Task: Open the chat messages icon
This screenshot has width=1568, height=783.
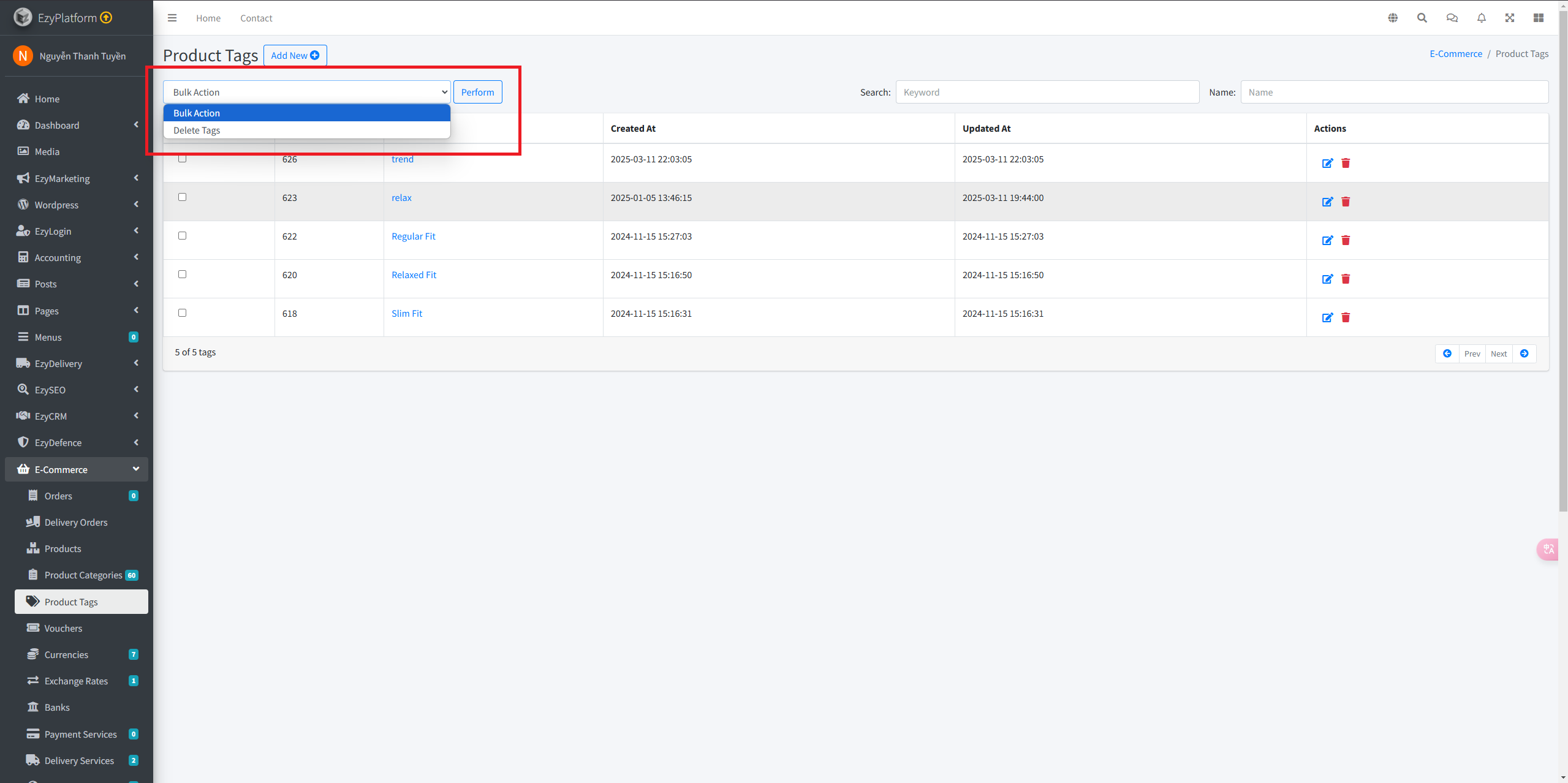Action: click(1452, 18)
